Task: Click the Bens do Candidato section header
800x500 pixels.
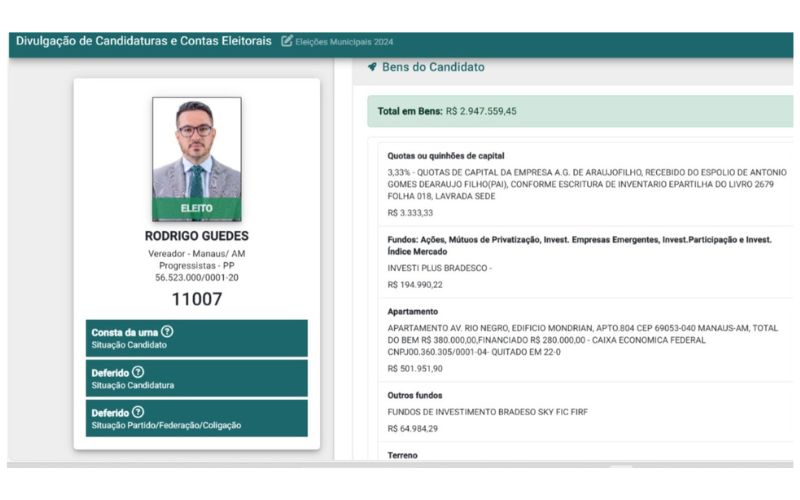Action: click(434, 67)
